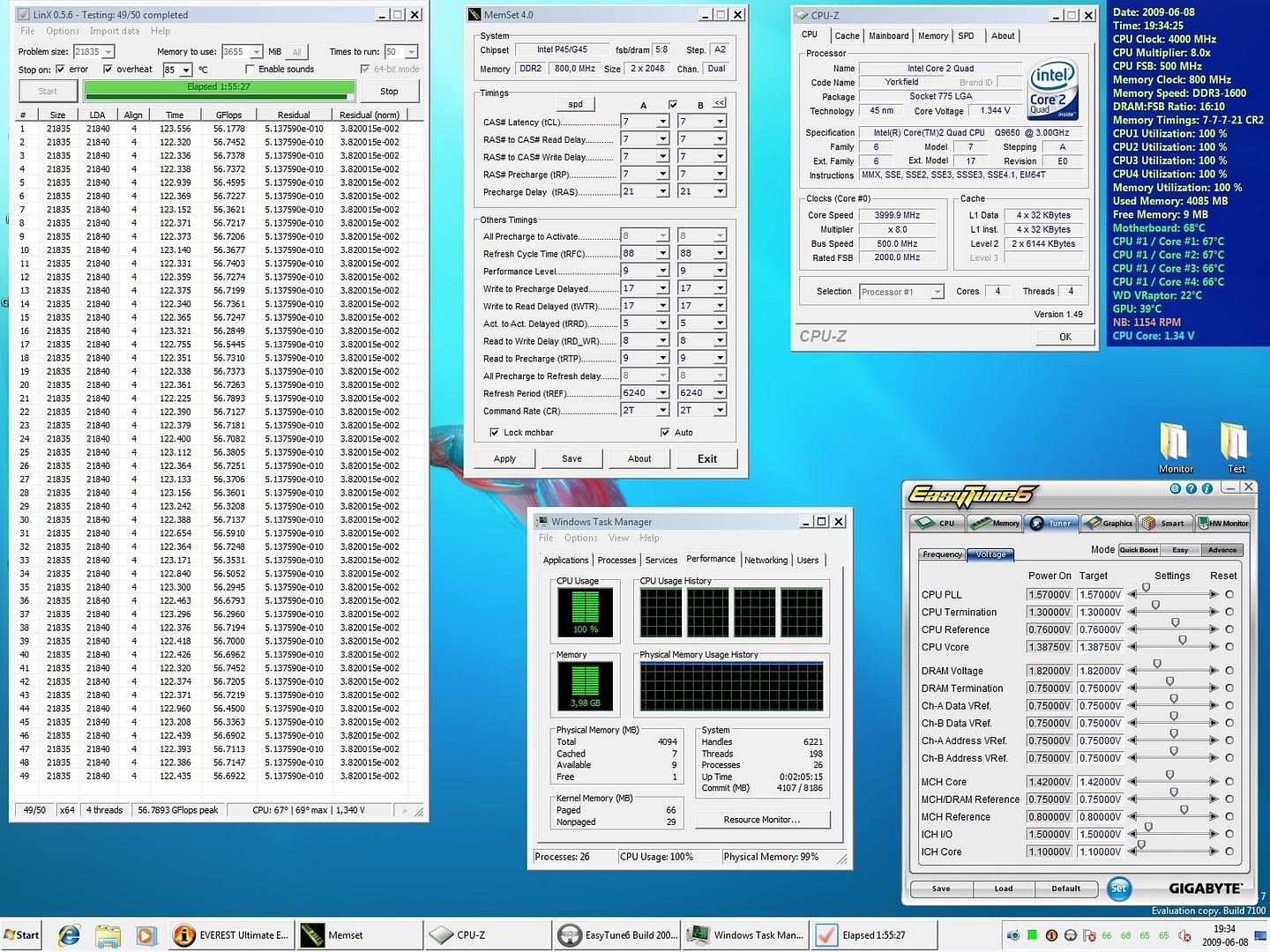Select the CPU PLL reset radio button
This screenshot has height=952, width=1270.
click(x=1229, y=595)
